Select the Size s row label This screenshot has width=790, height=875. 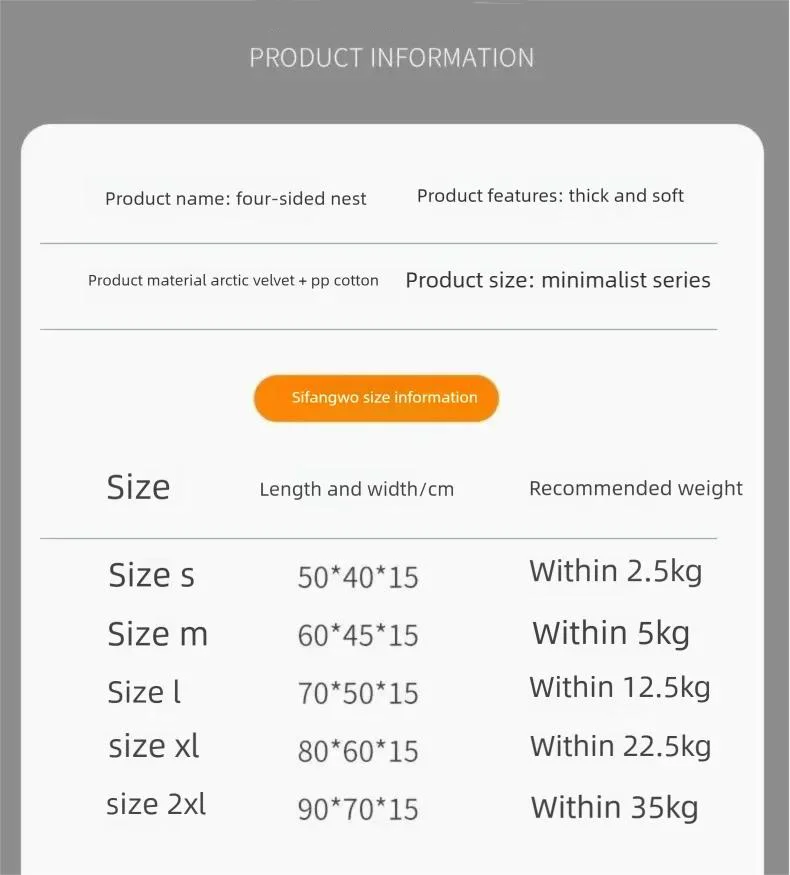151,575
